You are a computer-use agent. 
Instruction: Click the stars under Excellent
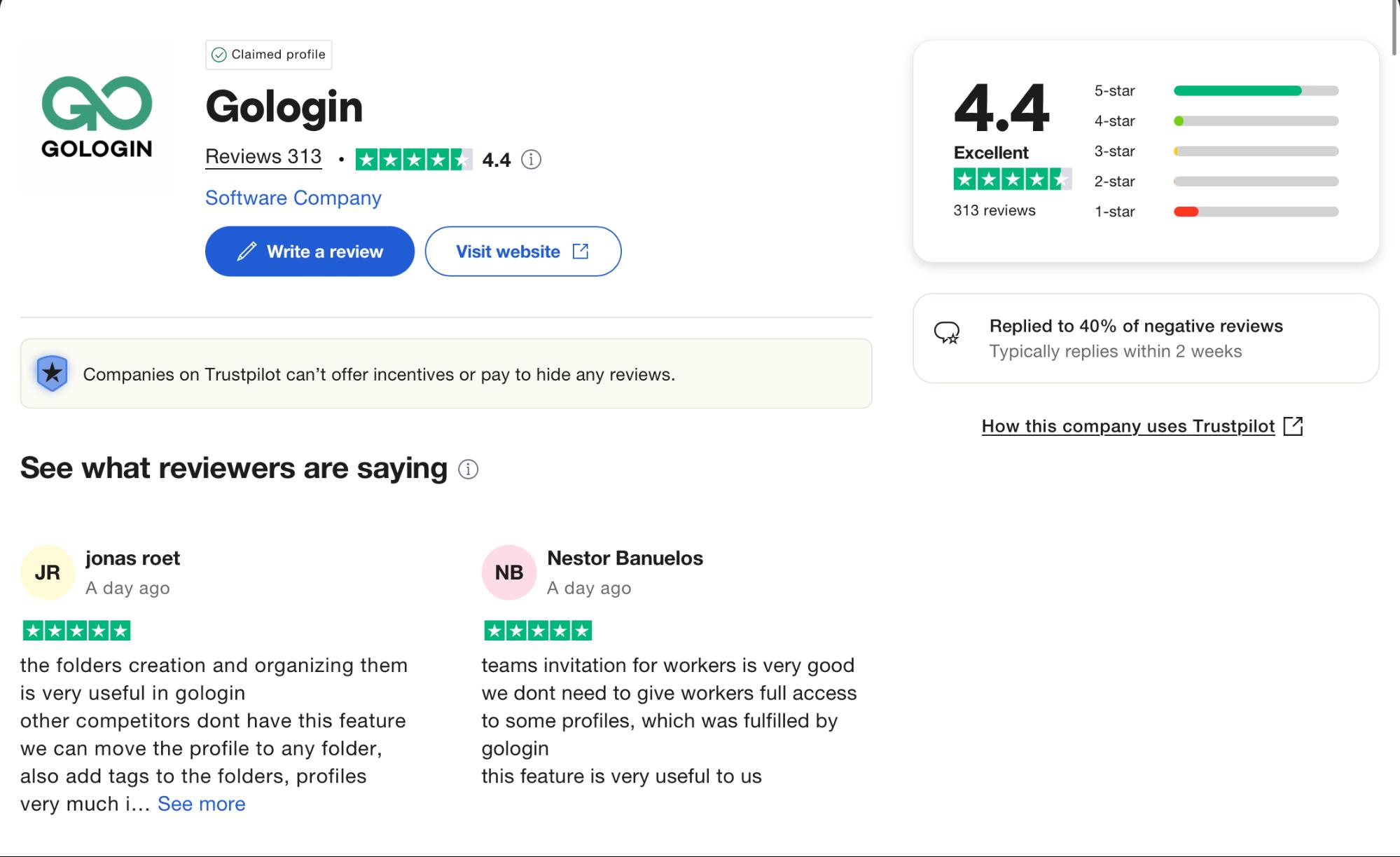click(1012, 179)
